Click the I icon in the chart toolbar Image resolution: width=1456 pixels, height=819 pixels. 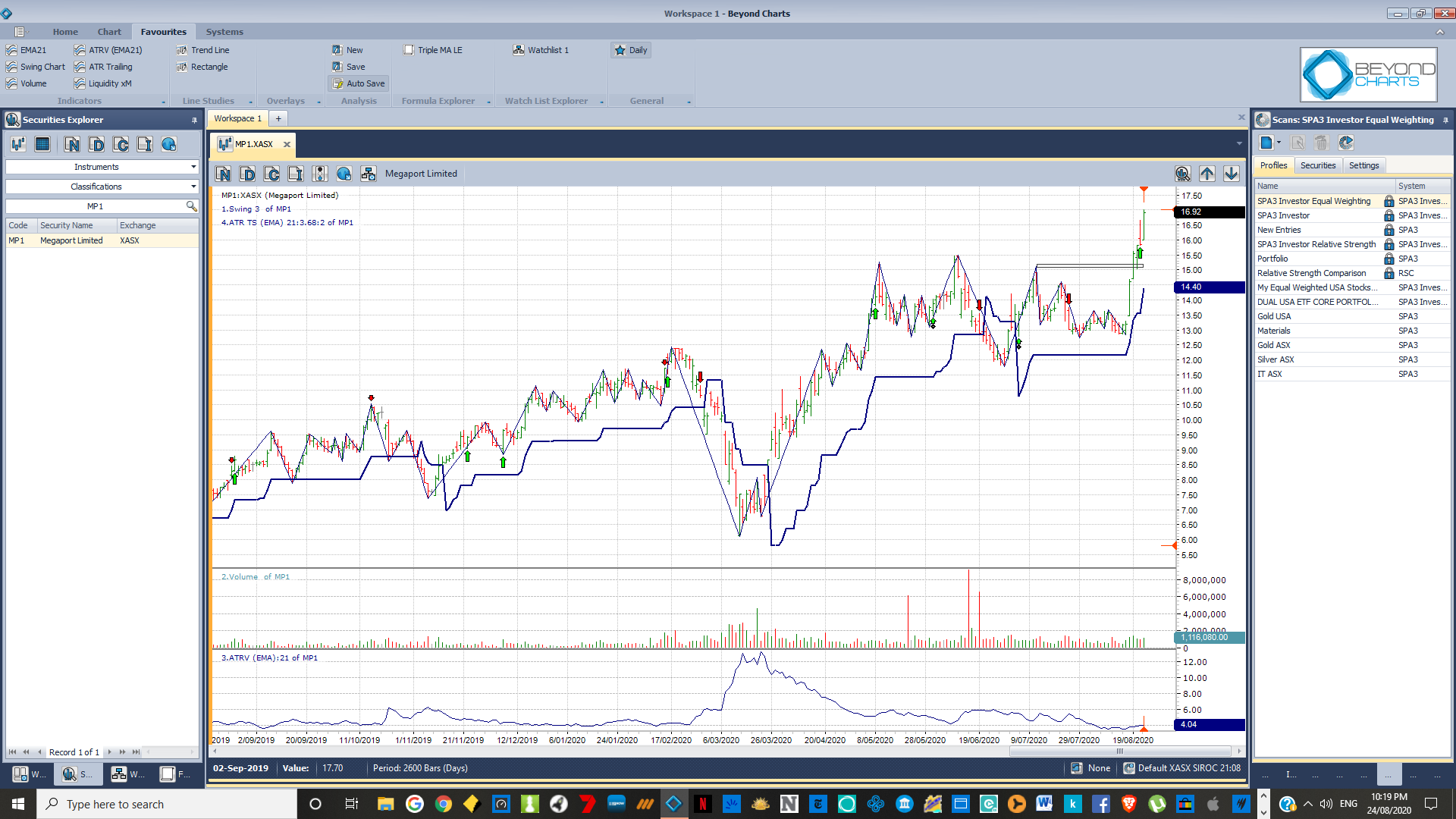(x=296, y=174)
